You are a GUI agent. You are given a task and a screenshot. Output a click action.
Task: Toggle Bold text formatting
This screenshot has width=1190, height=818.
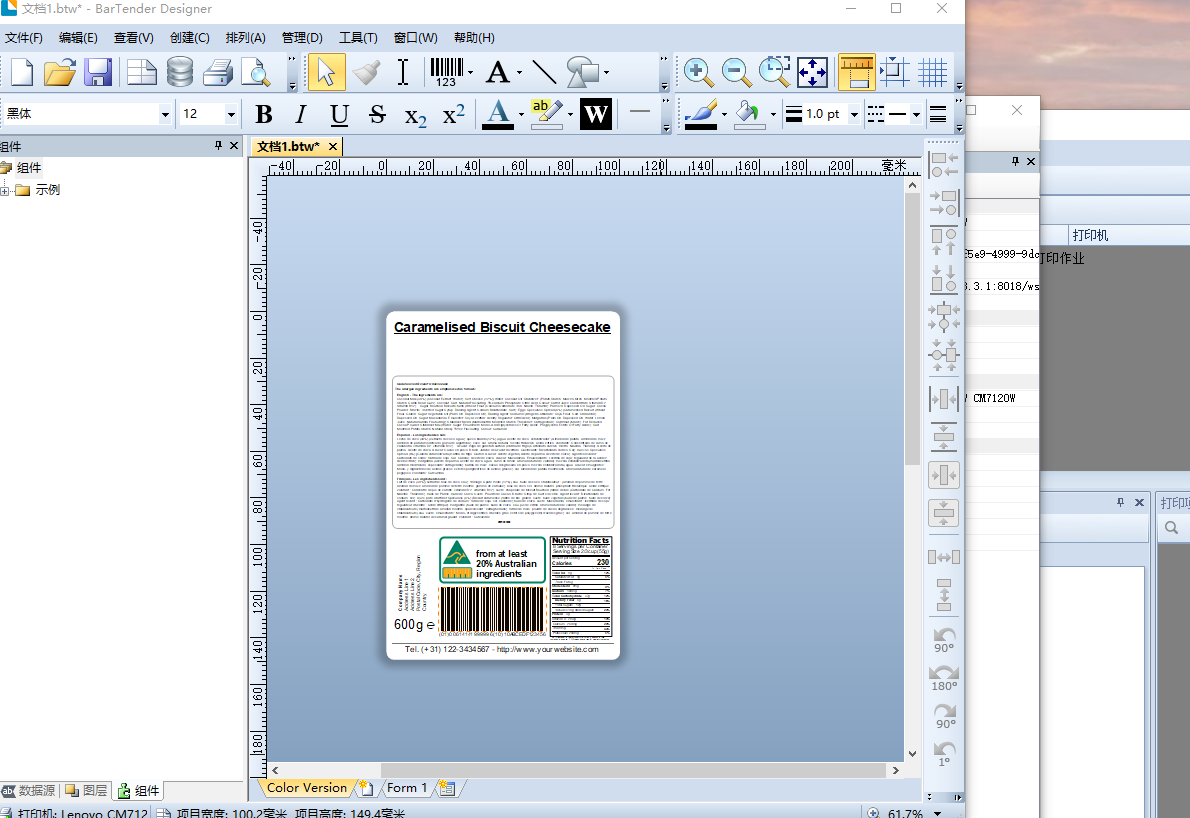(263, 115)
